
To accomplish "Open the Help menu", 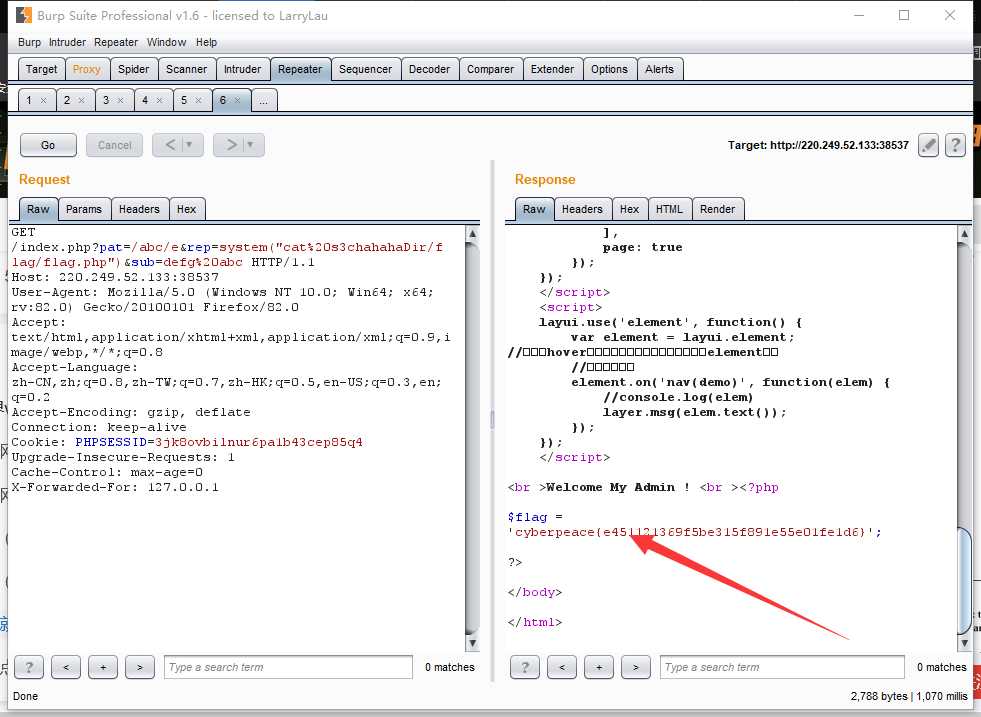I will [206, 42].
